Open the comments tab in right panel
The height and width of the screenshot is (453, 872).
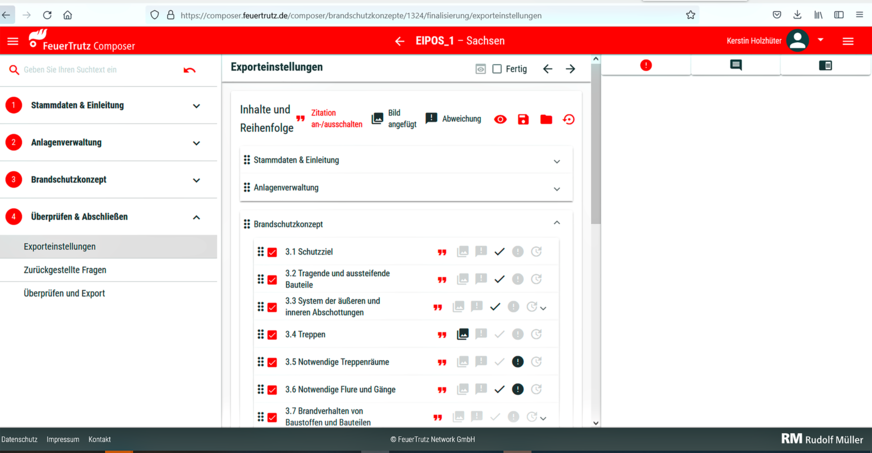735,65
